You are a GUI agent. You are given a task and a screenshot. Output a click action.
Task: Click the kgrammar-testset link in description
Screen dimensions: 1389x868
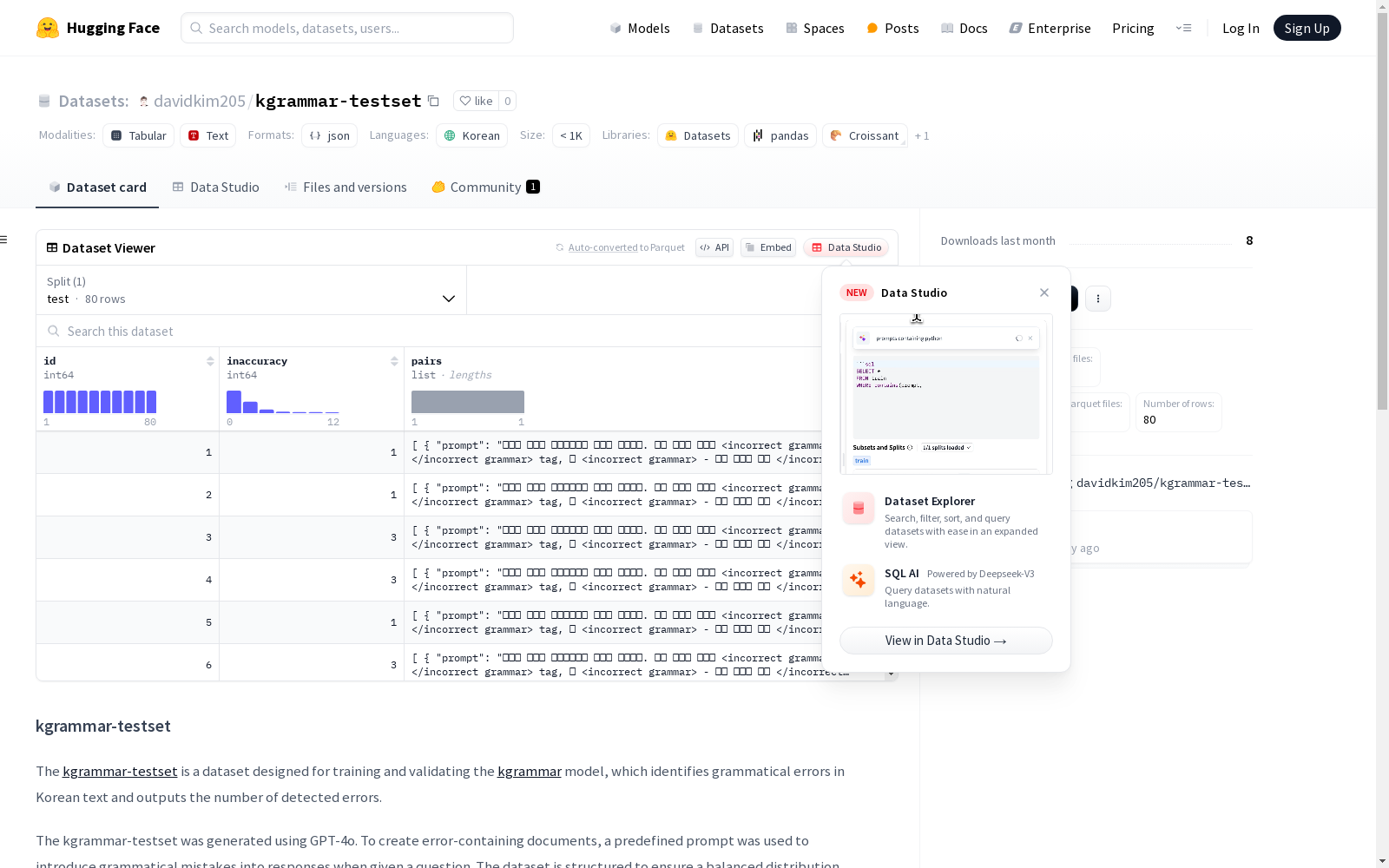120,771
